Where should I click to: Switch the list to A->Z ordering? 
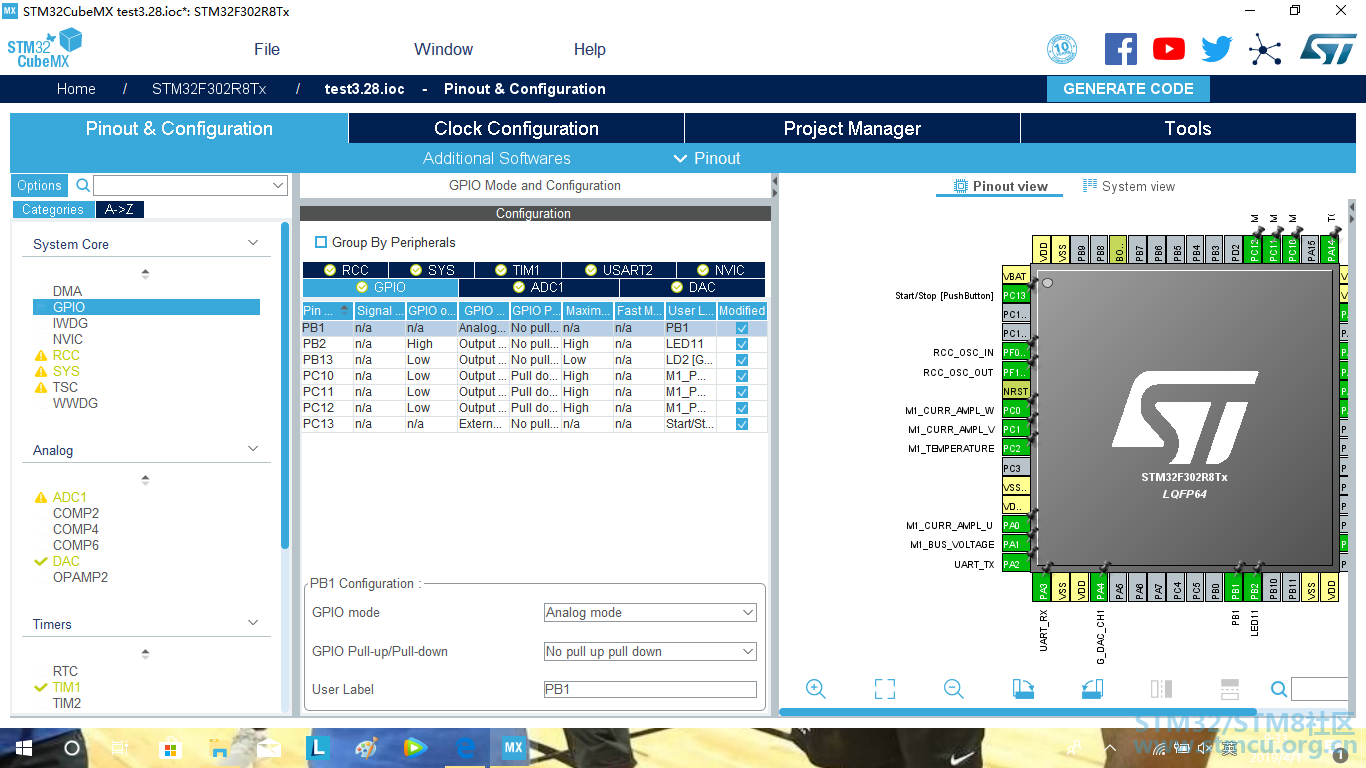[x=120, y=209]
